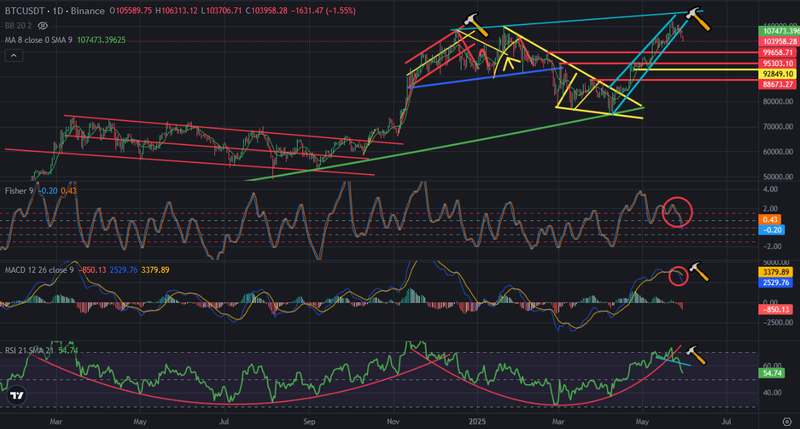Image resolution: width=800 pixels, height=429 pixels.
Task: Select the Fisher 9 indicator legend
Action: (19, 191)
